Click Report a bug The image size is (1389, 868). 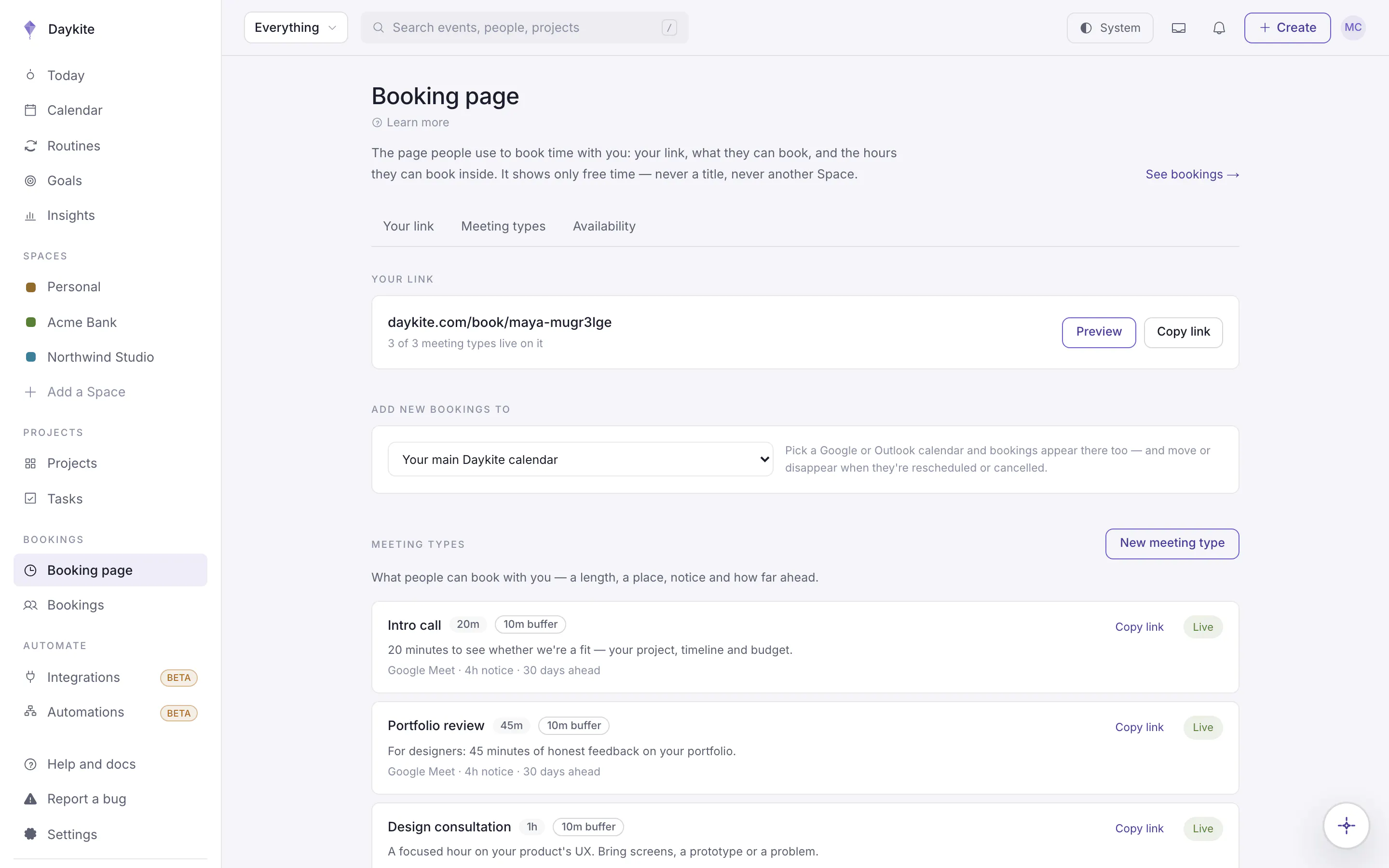point(110,799)
